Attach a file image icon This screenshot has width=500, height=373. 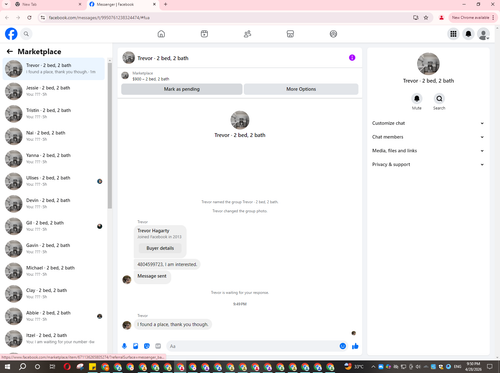[136, 346]
